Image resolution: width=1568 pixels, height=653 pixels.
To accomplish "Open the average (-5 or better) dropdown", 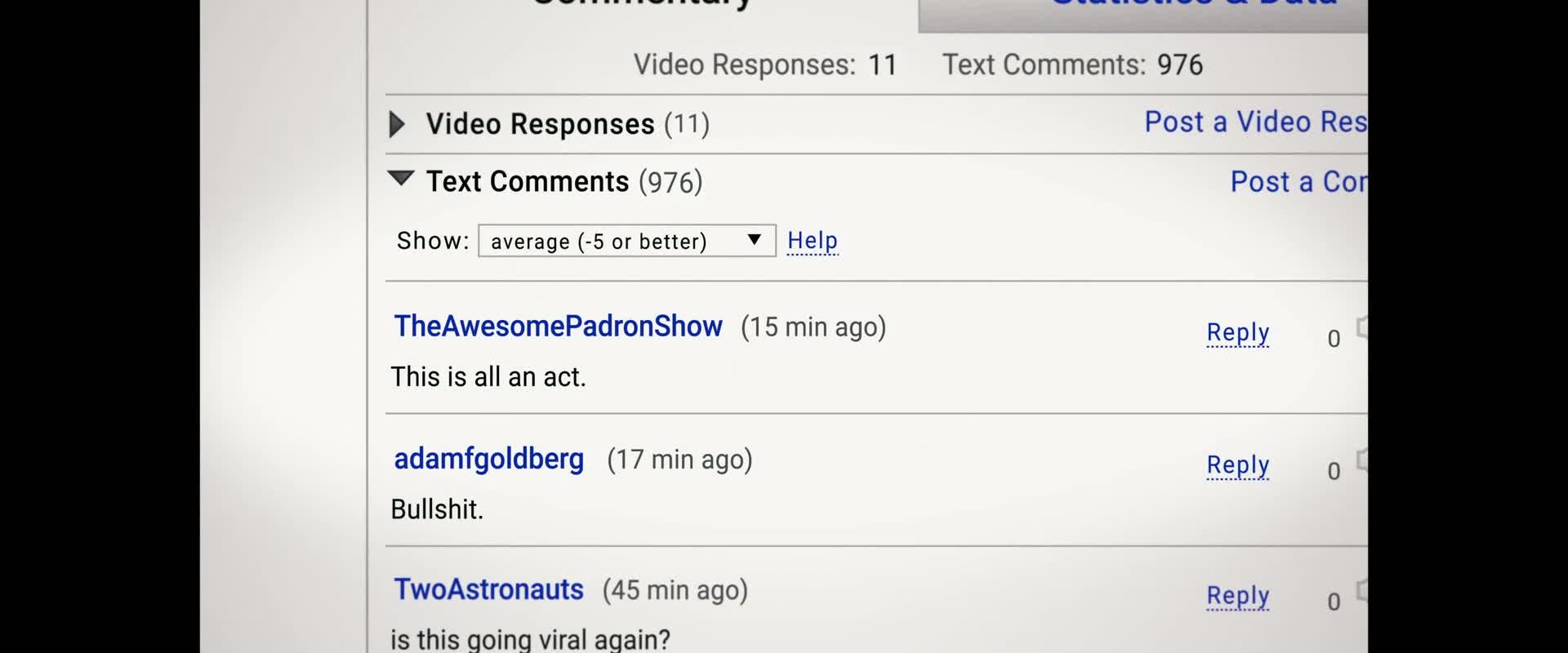I will tap(626, 241).
